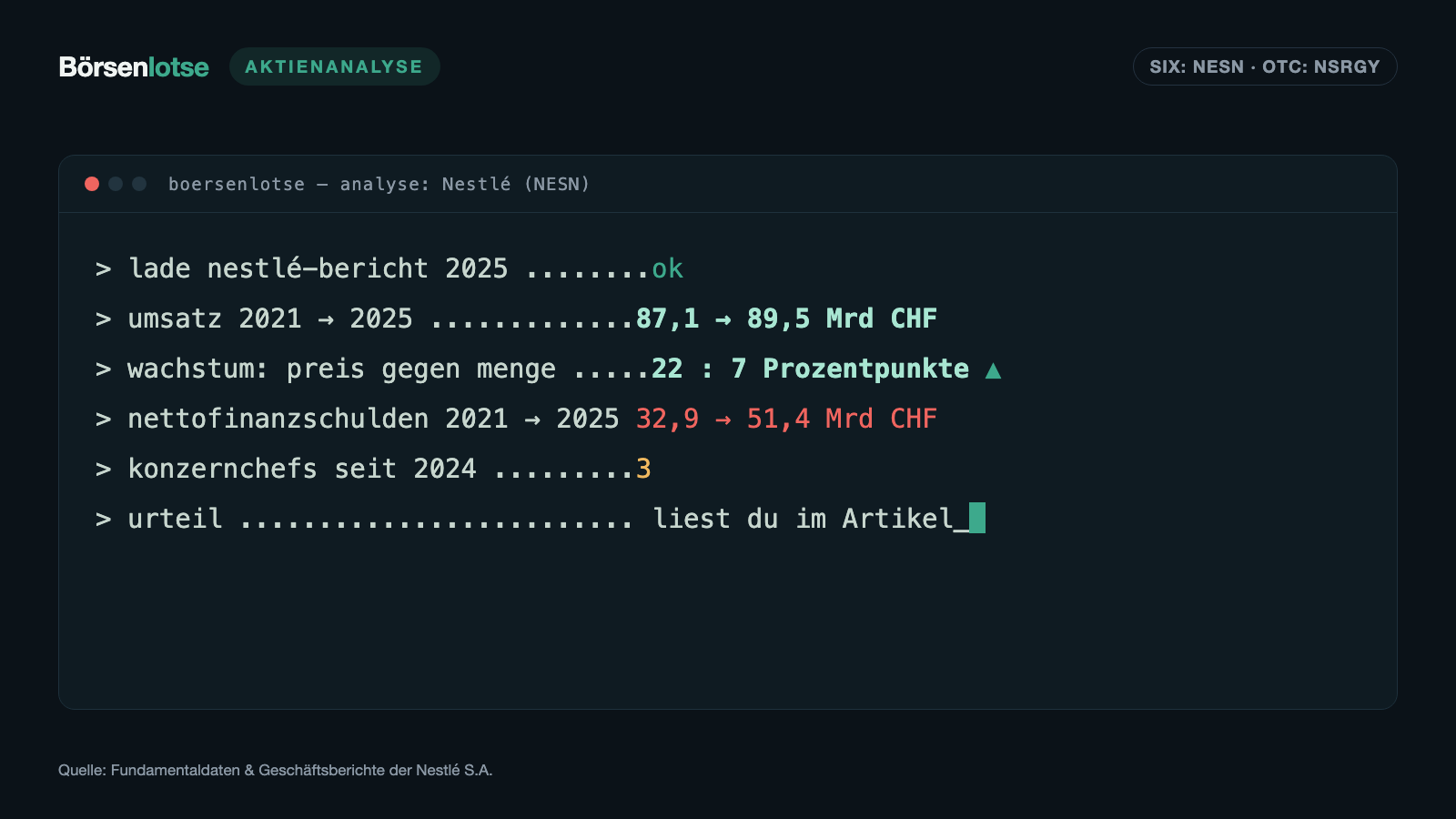Click the SIX: NESN · OTC: NSRGY ticker pill
Viewport: 1456px width, 819px height.
coord(1265,66)
